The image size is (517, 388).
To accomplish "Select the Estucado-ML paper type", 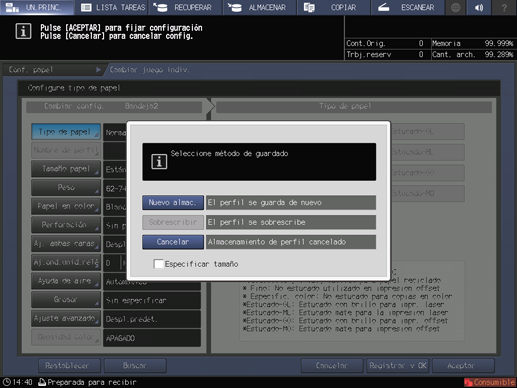I will pos(427,152).
